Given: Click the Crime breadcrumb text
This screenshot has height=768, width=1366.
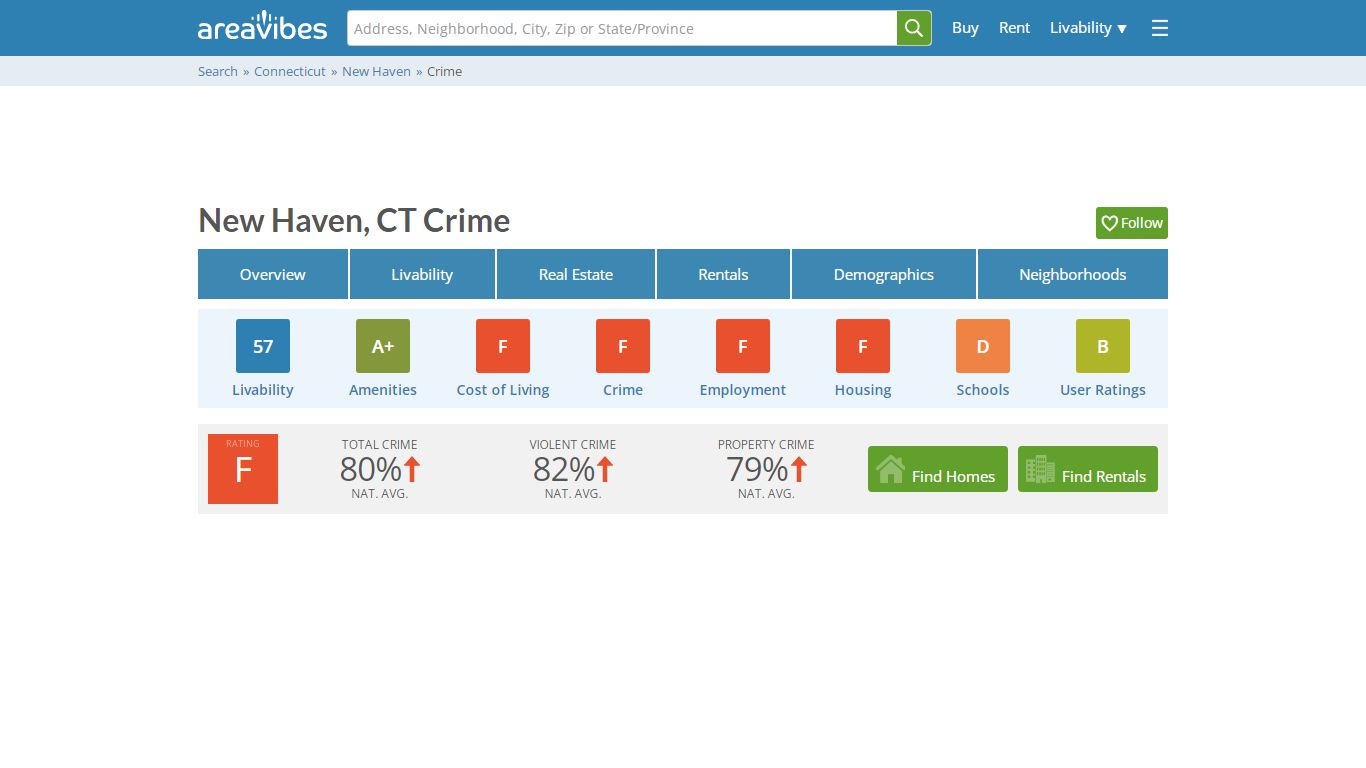Looking at the screenshot, I should point(444,71).
